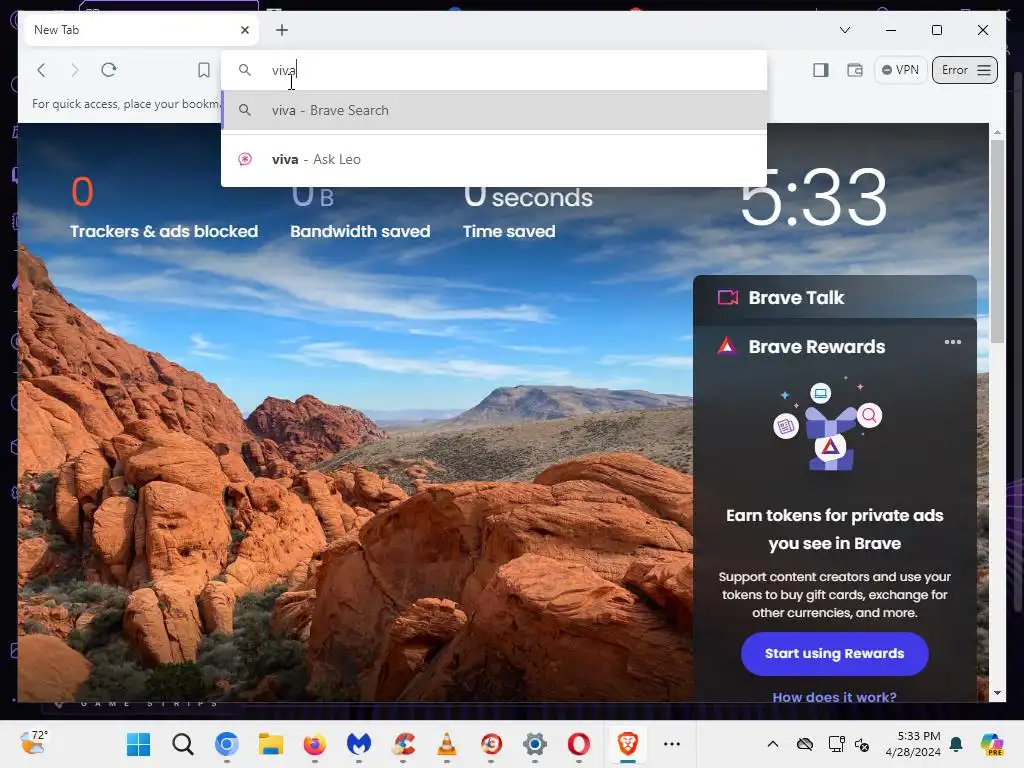Open the 'How does it work?' link
This screenshot has width=1024, height=768.
coord(835,697)
